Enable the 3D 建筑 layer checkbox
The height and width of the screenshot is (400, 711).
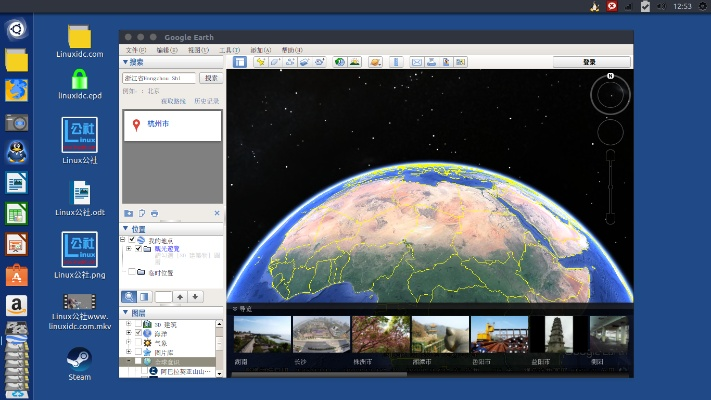click(x=138, y=324)
